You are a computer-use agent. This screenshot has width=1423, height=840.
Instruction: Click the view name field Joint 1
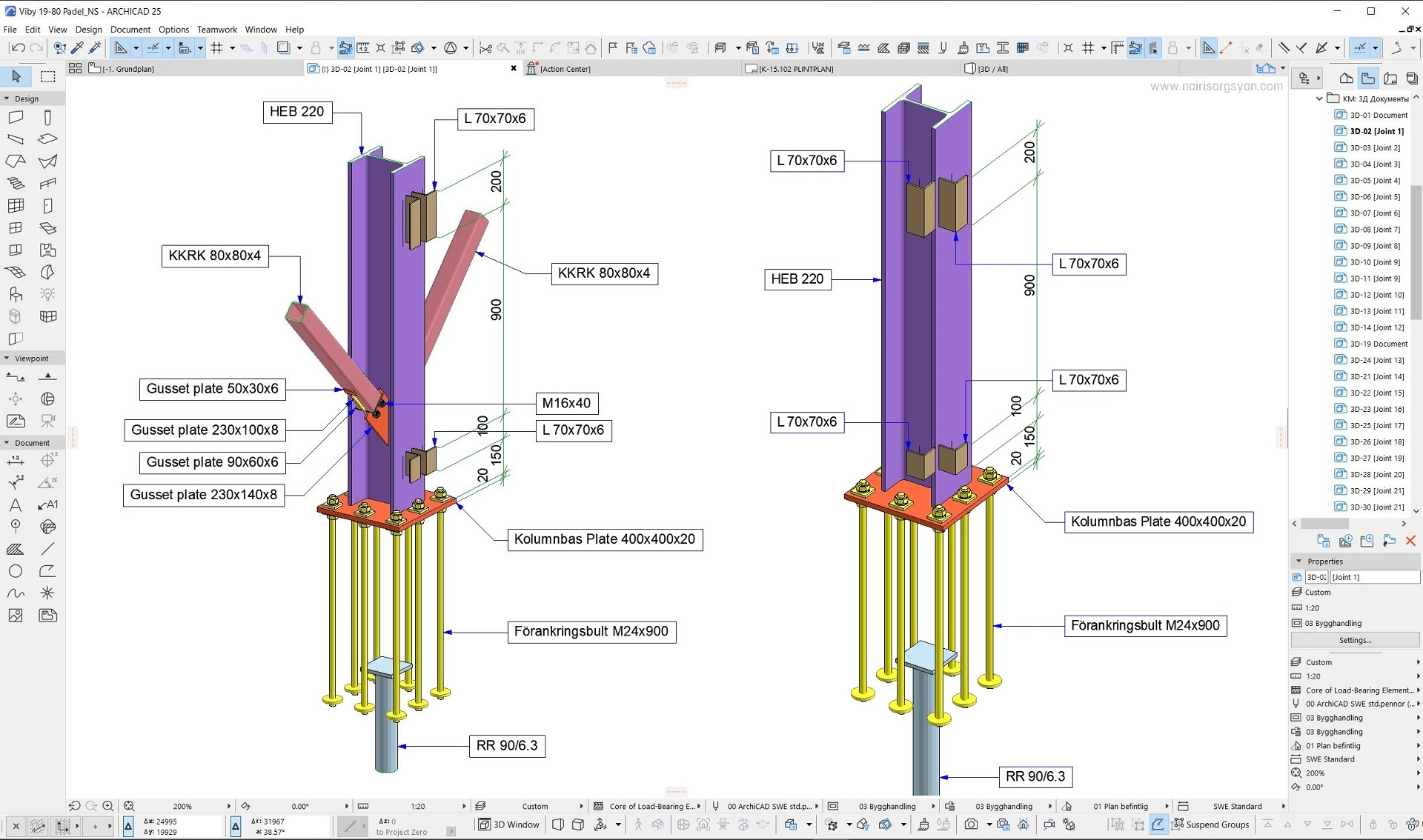coord(1375,577)
